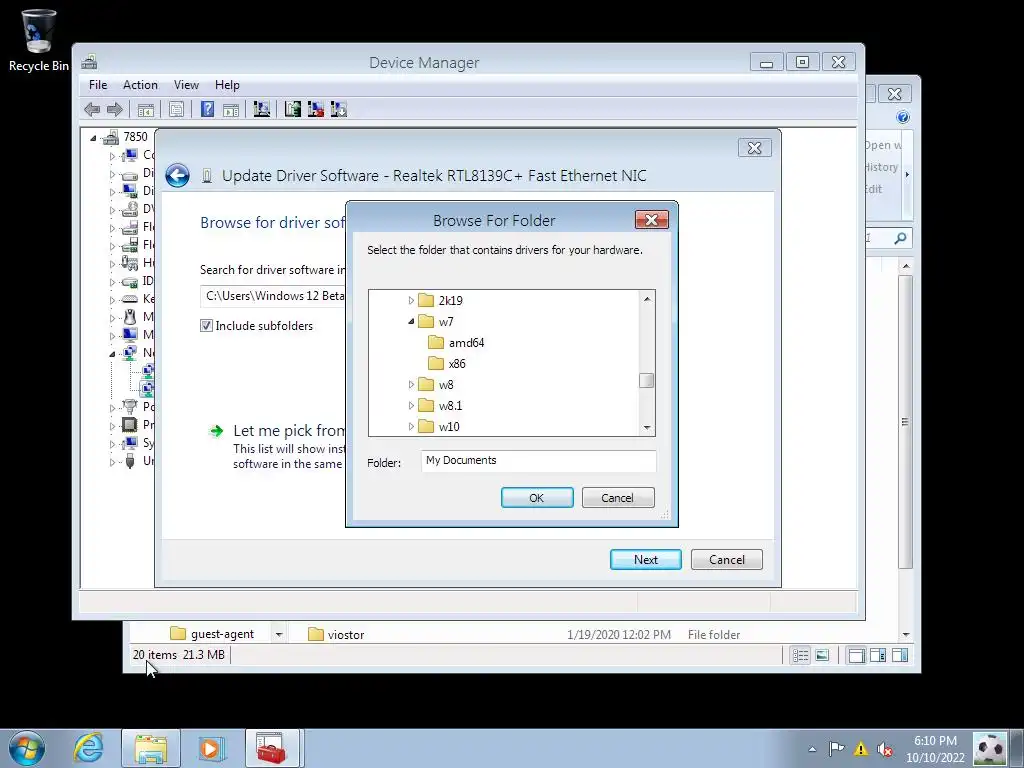1024x768 pixels.
Task: Click search magnifier in Explorer window
Action: [900, 238]
